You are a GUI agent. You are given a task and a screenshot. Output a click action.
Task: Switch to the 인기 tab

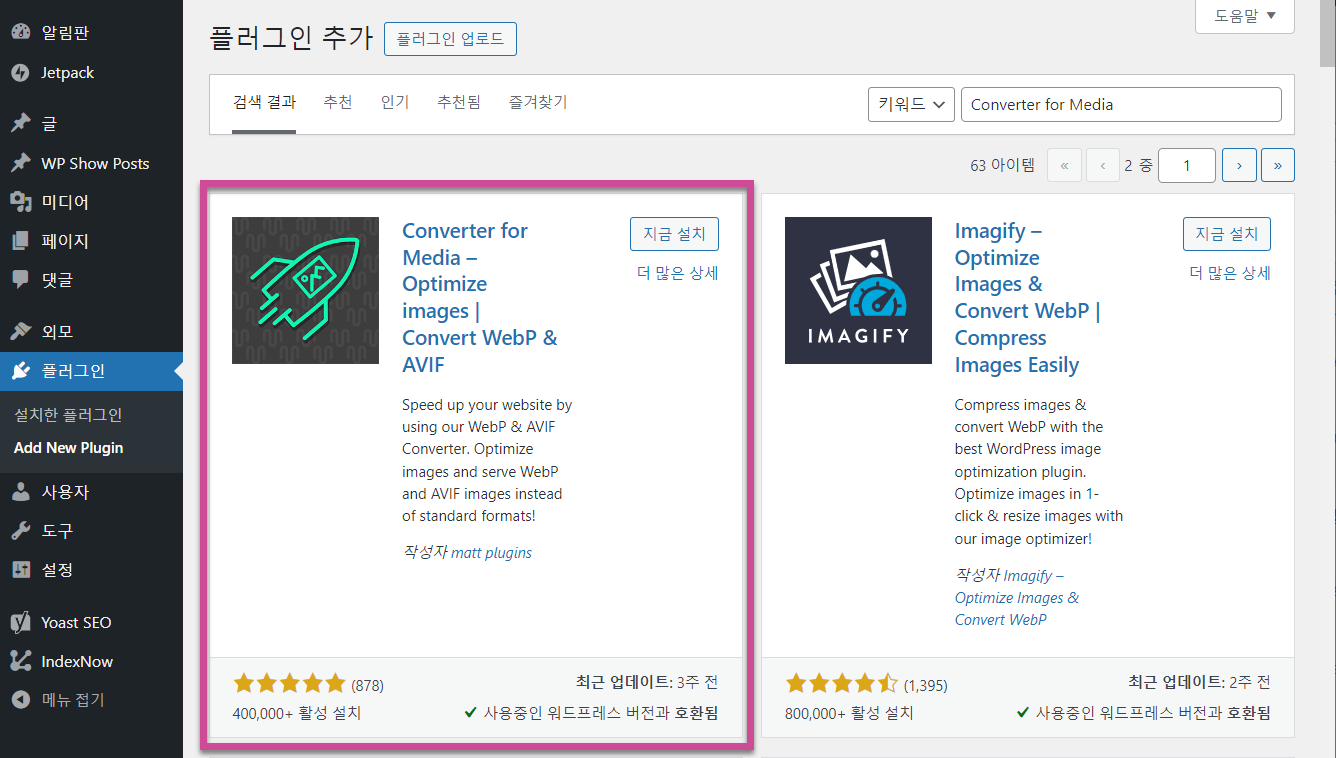(395, 102)
